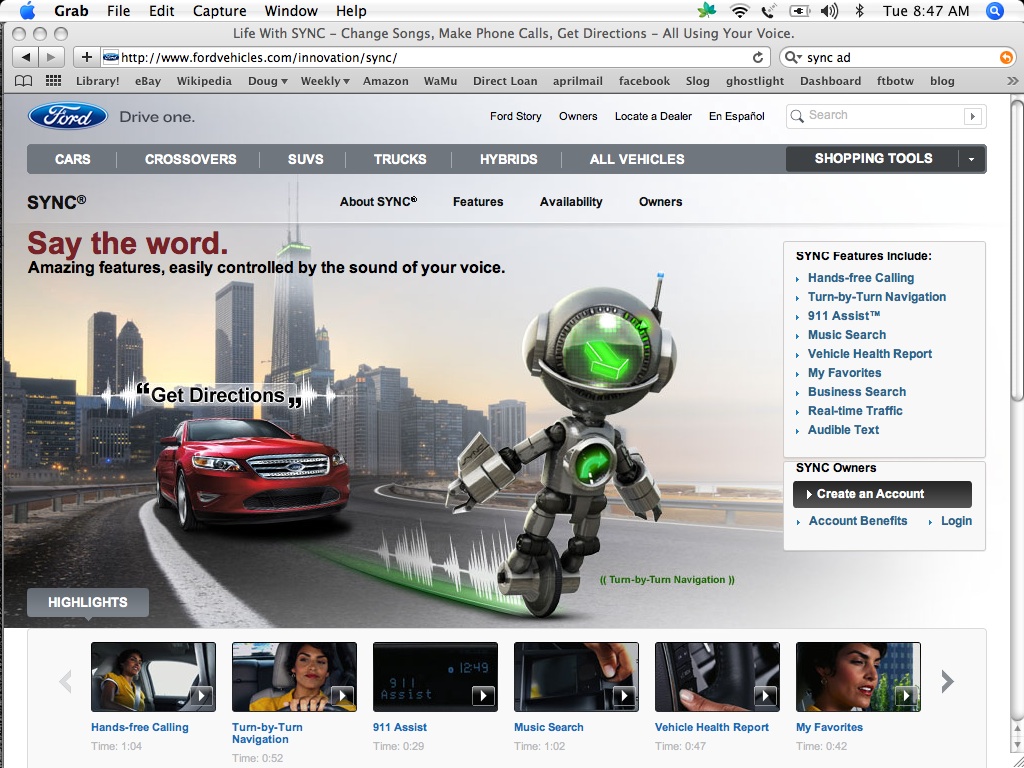Open the File menu
Viewport: 1024px width, 768px height.
(x=118, y=11)
